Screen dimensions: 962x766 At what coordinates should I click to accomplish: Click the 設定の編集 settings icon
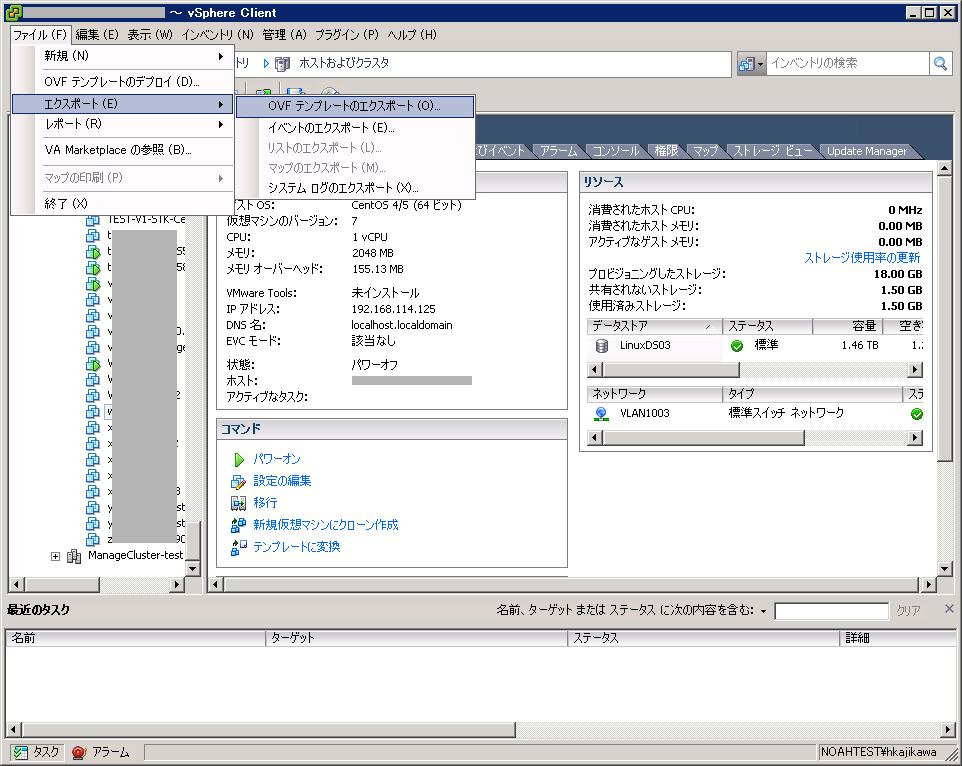[238, 481]
